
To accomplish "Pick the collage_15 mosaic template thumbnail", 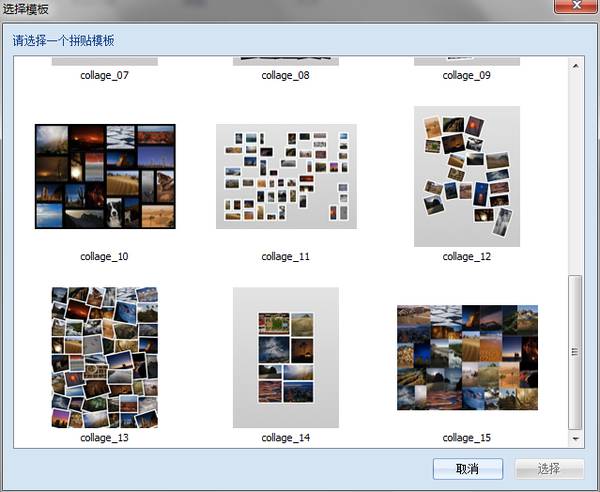I will [467, 357].
